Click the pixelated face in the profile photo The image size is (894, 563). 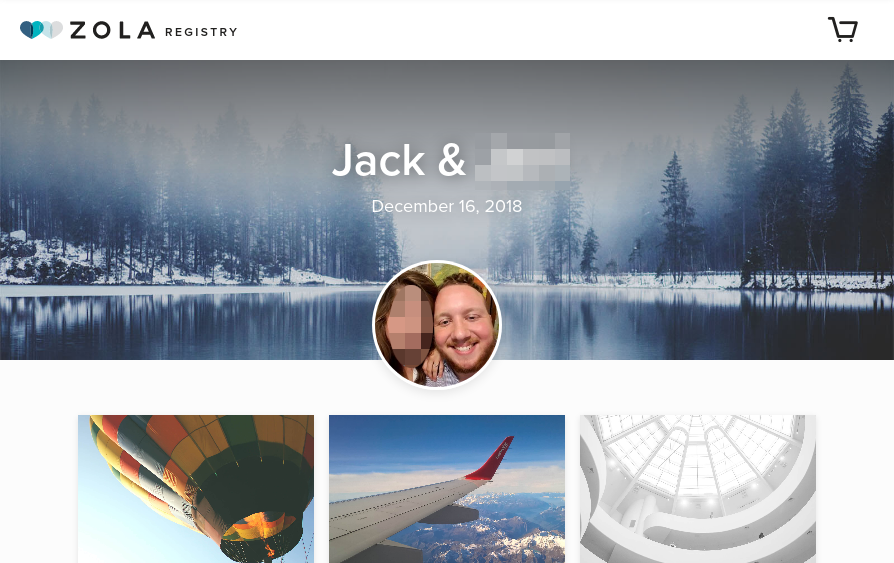(x=409, y=325)
